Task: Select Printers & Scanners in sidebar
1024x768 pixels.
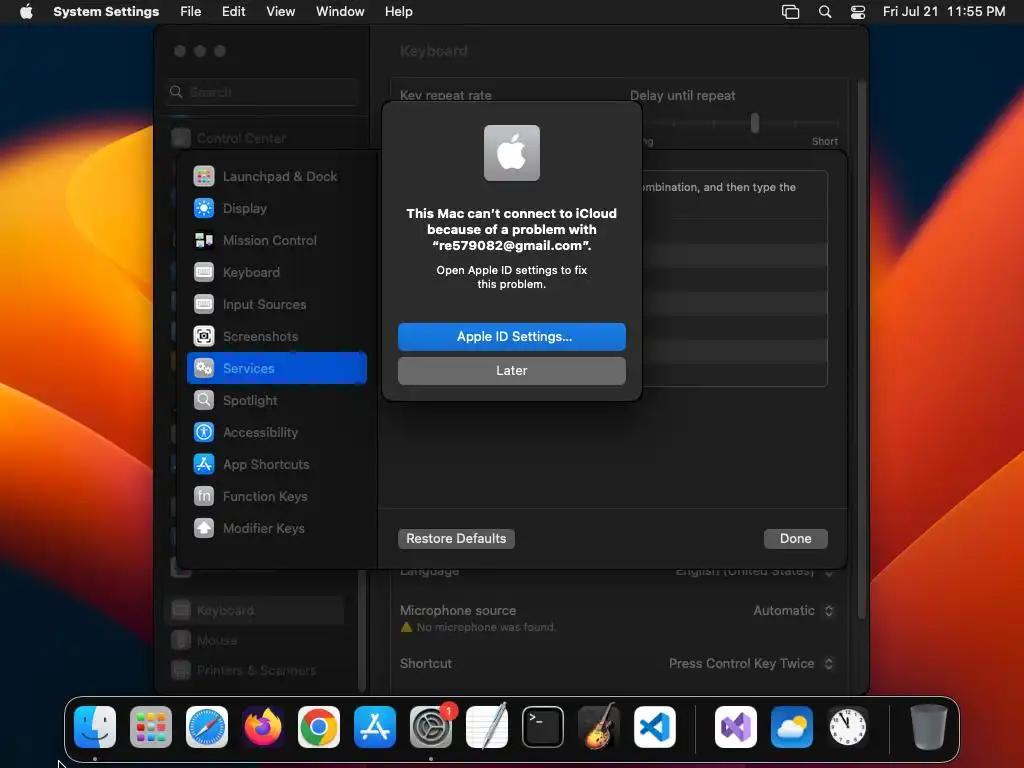Action: click(255, 671)
